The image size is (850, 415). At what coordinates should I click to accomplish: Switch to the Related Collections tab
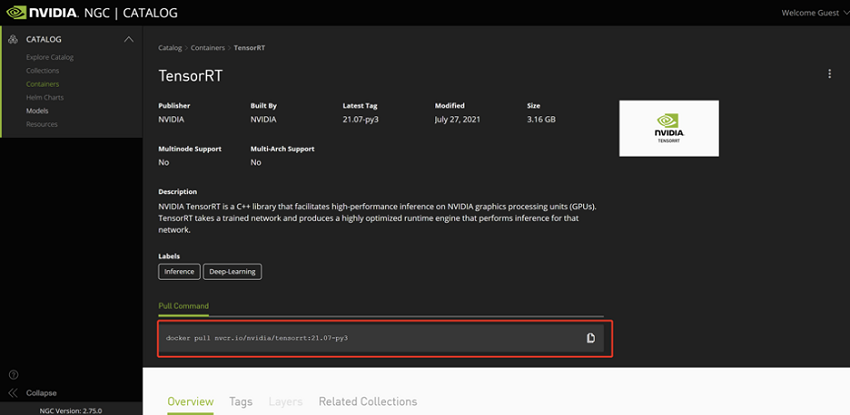click(x=368, y=402)
